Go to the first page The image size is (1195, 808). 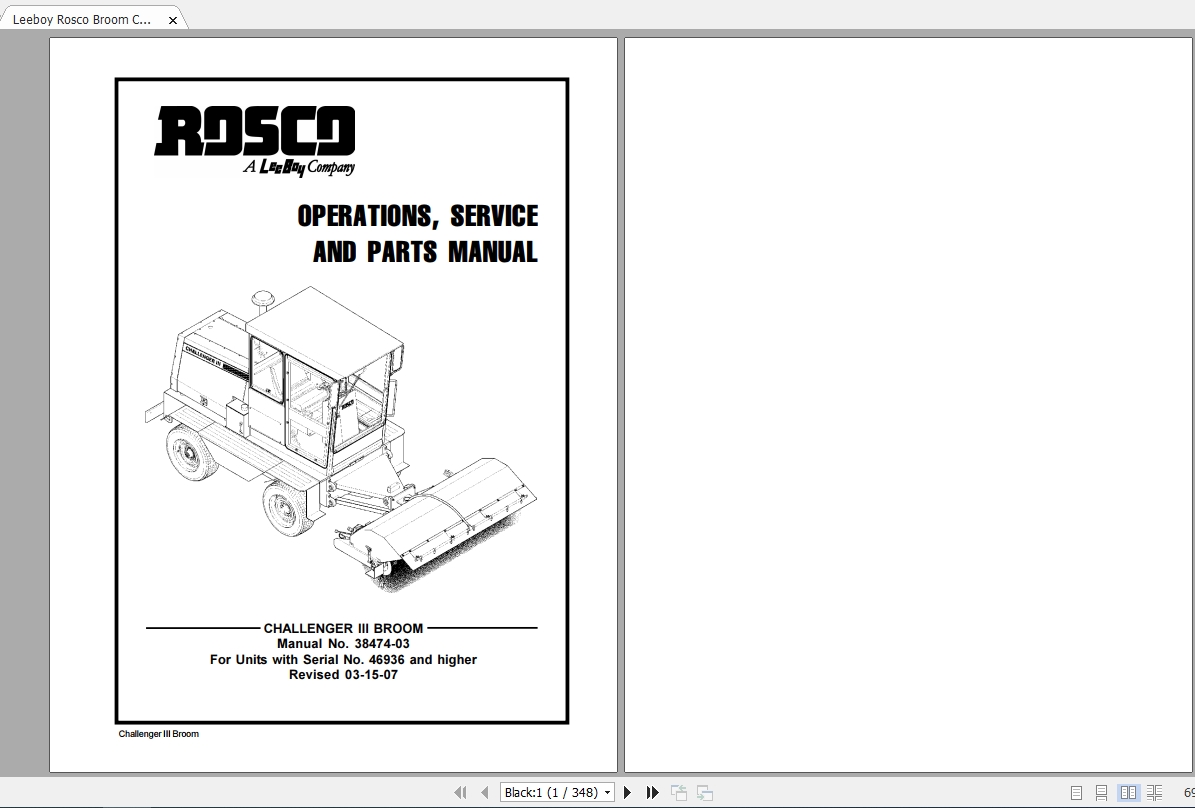tap(460, 793)
